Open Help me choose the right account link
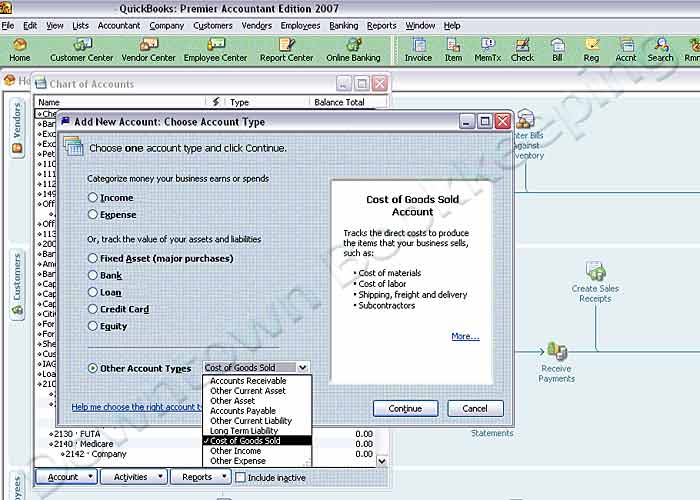Viewport: 700px width, 500px height. click(x=137, y=407)
